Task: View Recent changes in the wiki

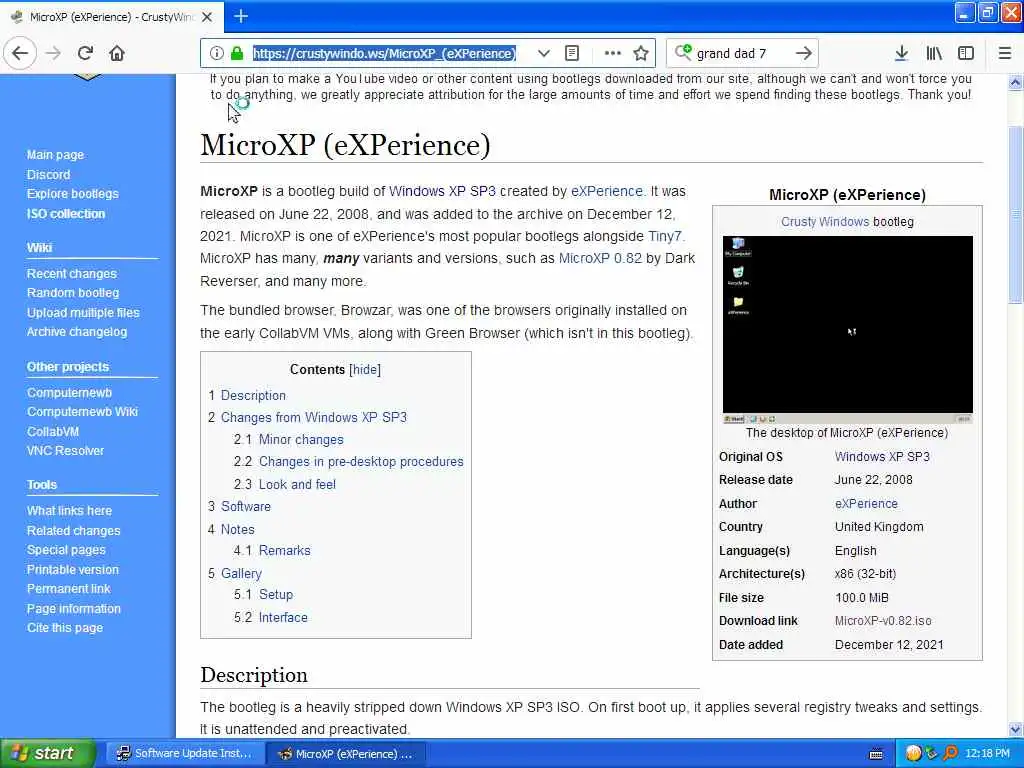Action: point(72,274)
